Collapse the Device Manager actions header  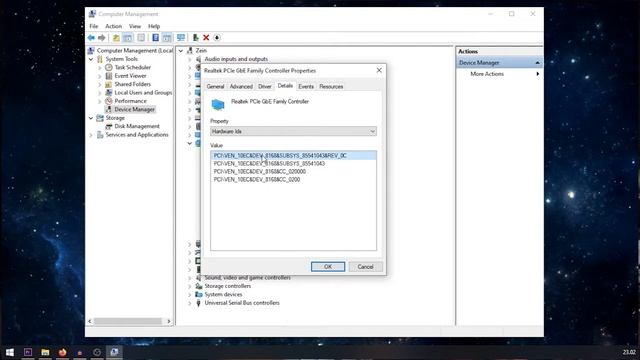[x=537, y=63]
